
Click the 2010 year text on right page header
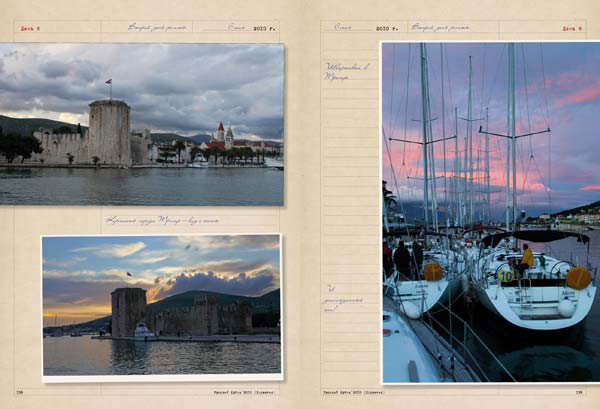coord(387,28)
